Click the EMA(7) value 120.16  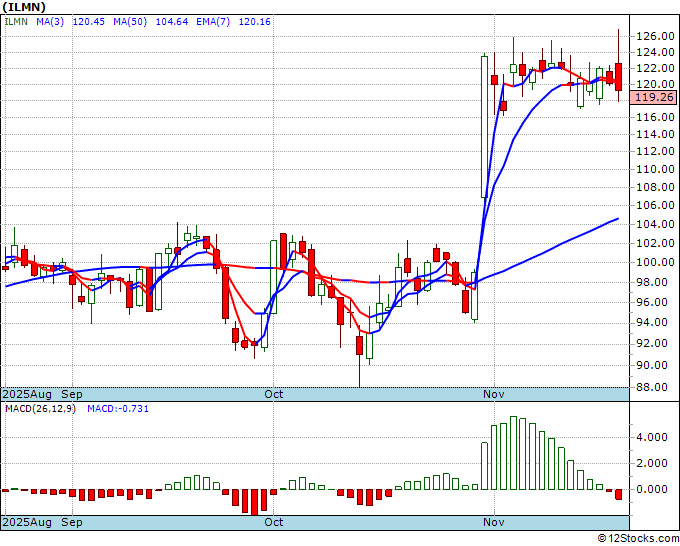(255, 22)
